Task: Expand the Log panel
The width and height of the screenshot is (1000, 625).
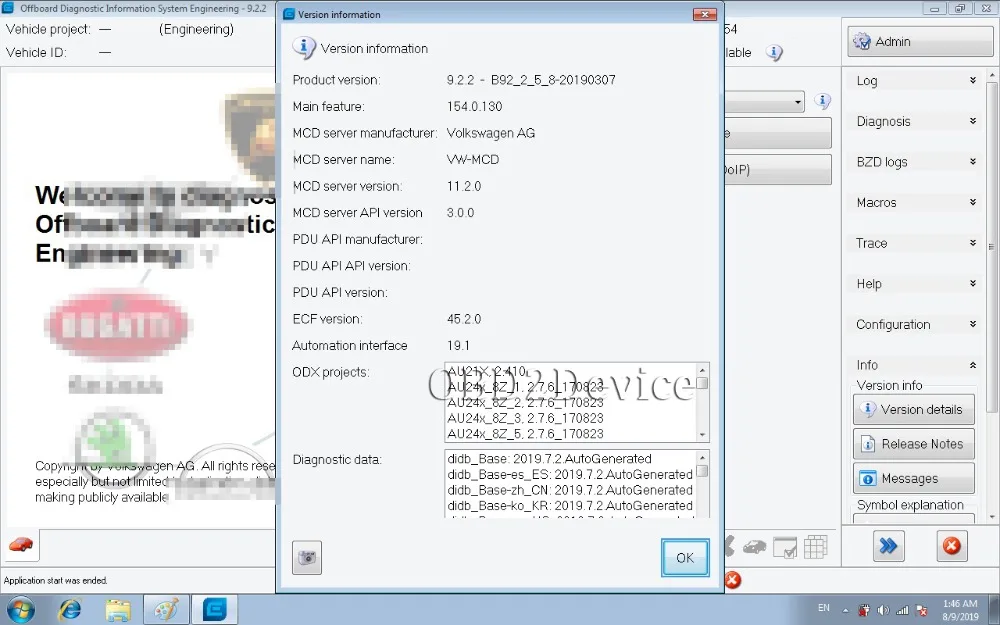Action: pyautogui.click(x=914, y=80)
